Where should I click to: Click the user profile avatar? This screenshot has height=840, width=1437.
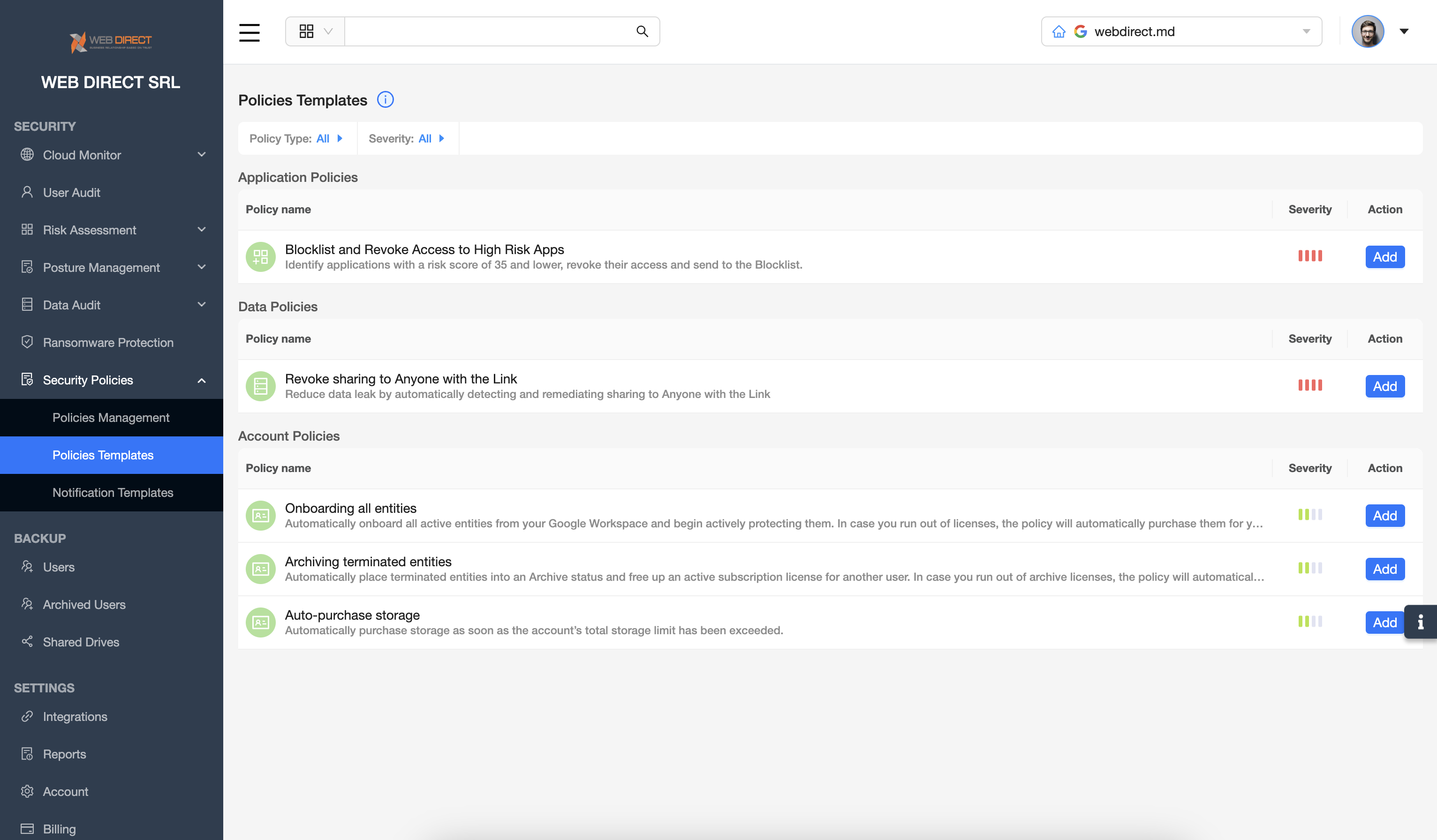1368,32
